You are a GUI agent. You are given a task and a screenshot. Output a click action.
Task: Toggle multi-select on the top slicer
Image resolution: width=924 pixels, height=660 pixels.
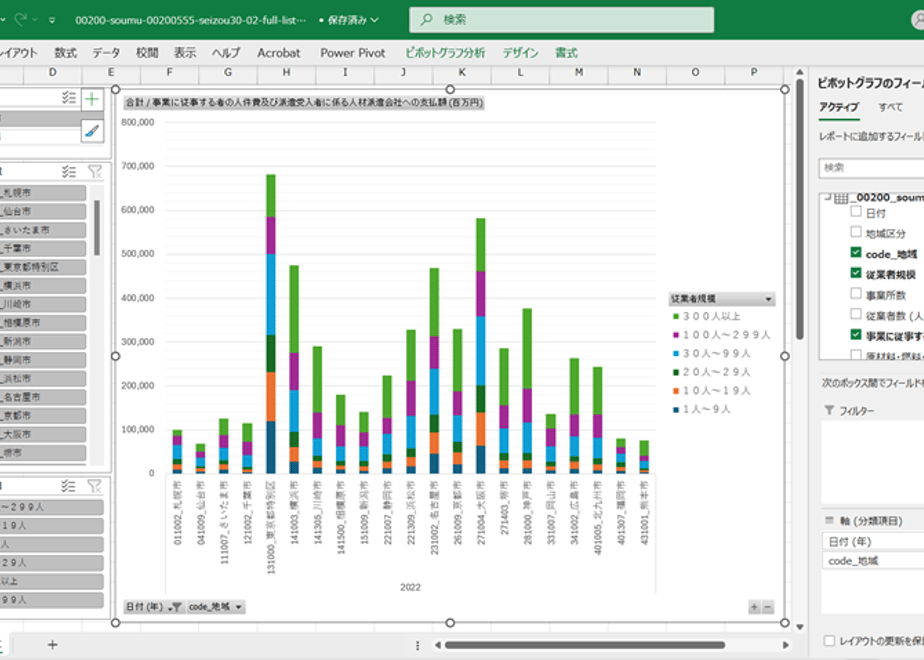[69, 98]
